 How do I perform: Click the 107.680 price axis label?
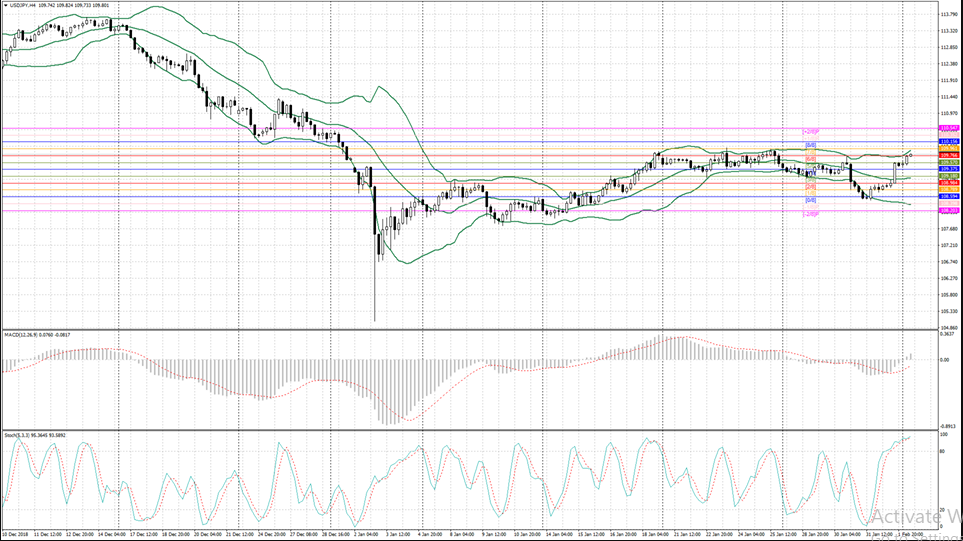click(949, 229)
